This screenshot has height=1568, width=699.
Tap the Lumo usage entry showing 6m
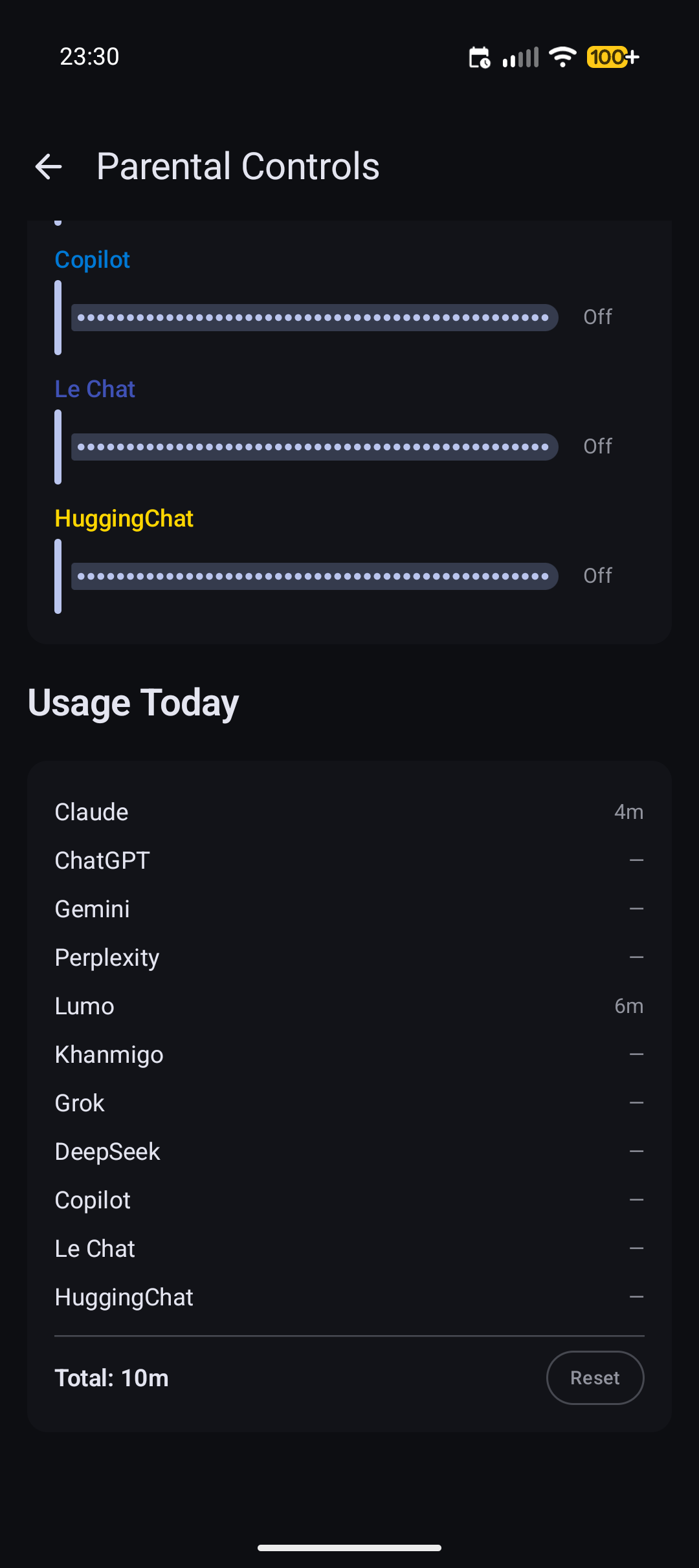point(349,1005)
